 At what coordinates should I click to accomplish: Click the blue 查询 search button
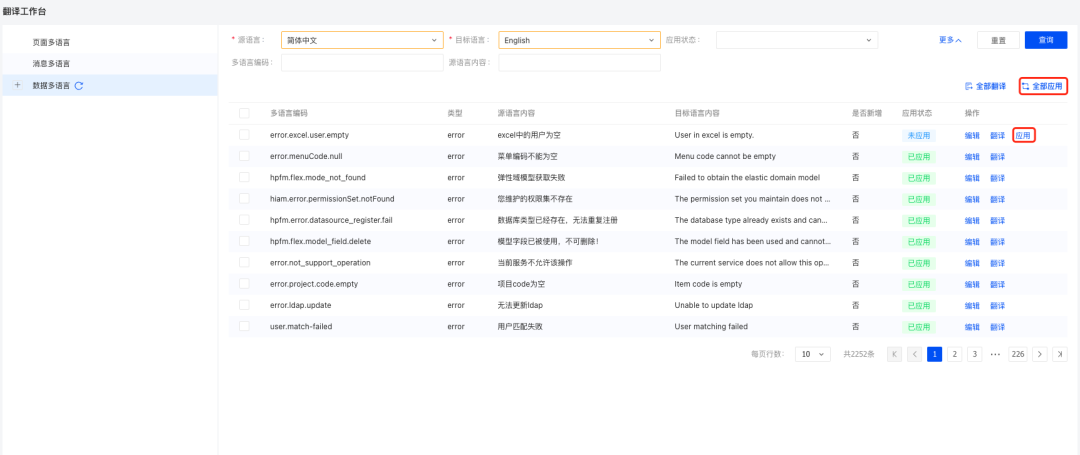(x=1046, y=40)
